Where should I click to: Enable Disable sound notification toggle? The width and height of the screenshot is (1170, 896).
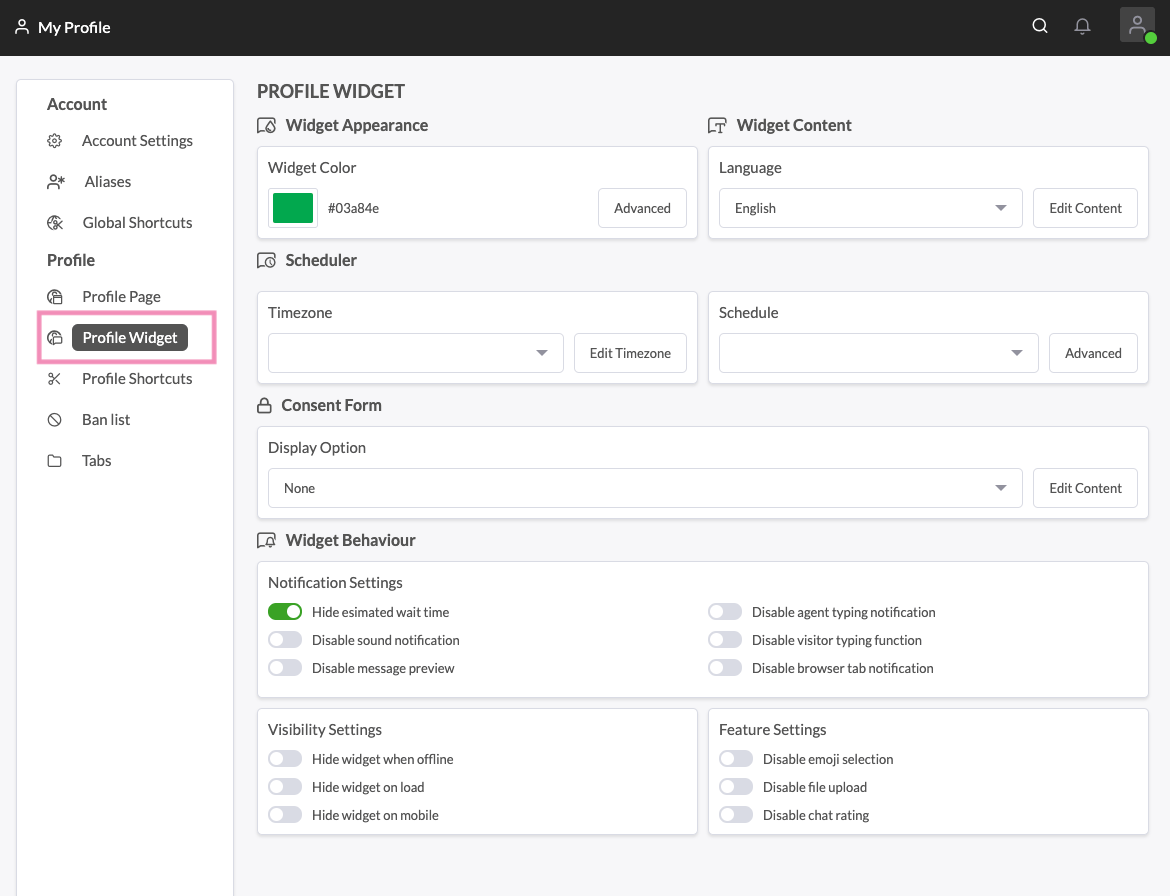click(x=285, y=640)
